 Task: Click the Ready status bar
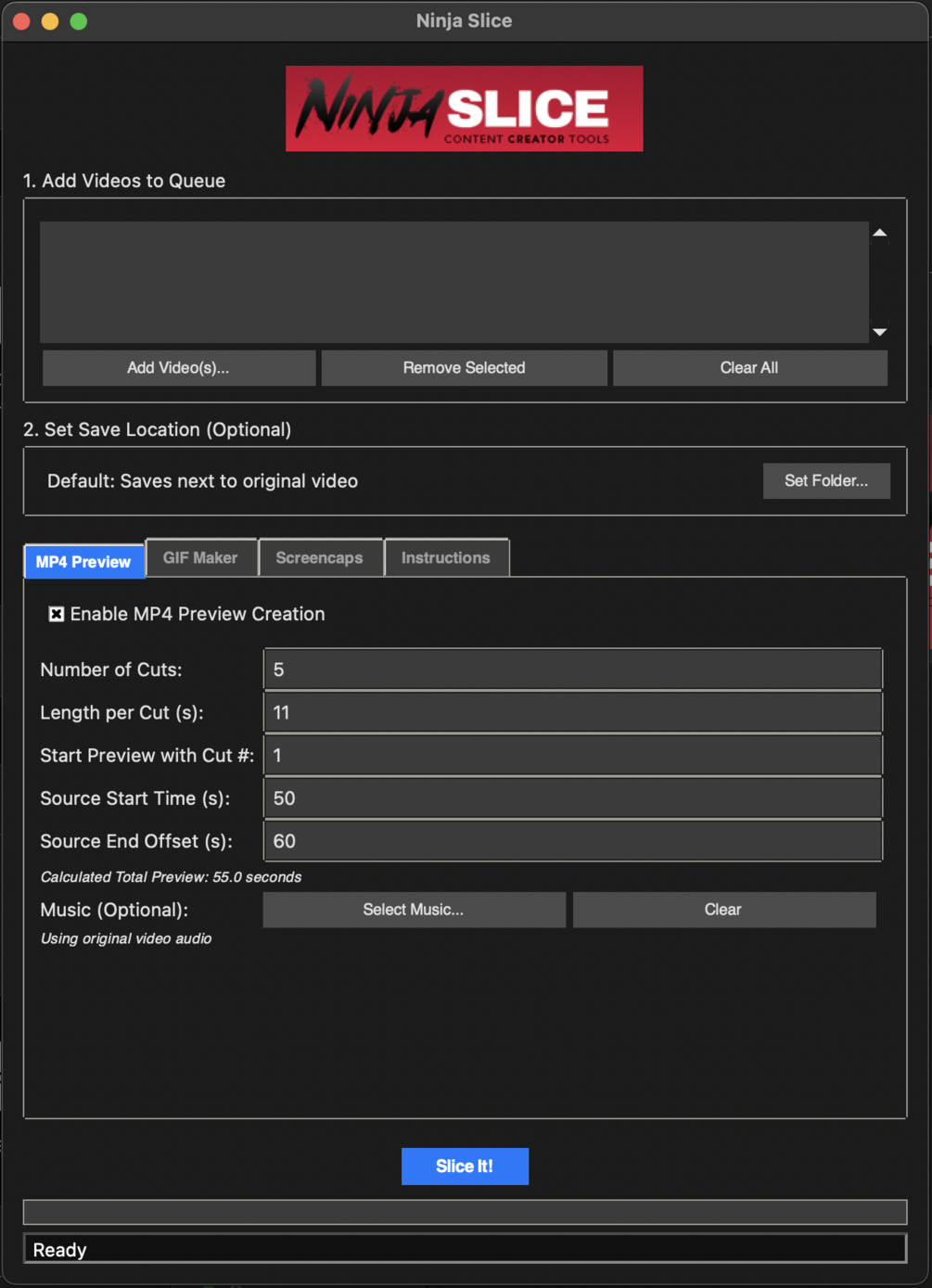pyautogui.click(x=464, y=1249)
